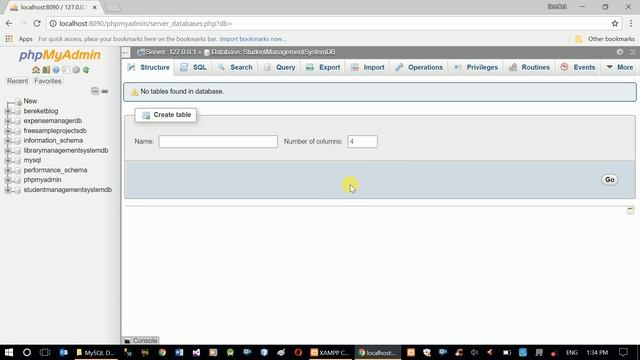
Task: Focus the table Name input field
Action: (x=218, y=142)
